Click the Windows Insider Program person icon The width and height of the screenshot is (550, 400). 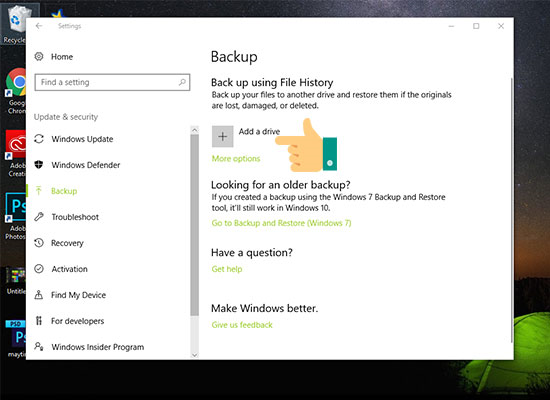click(39, 347)
